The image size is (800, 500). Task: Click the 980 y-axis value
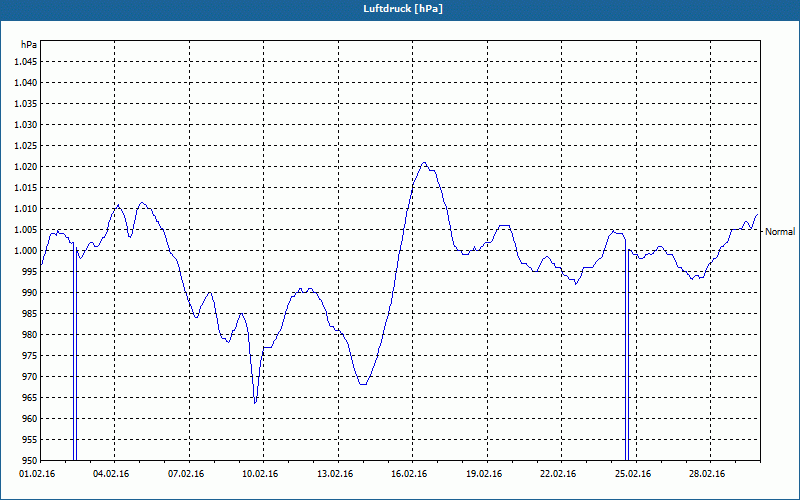click(30, 335)
